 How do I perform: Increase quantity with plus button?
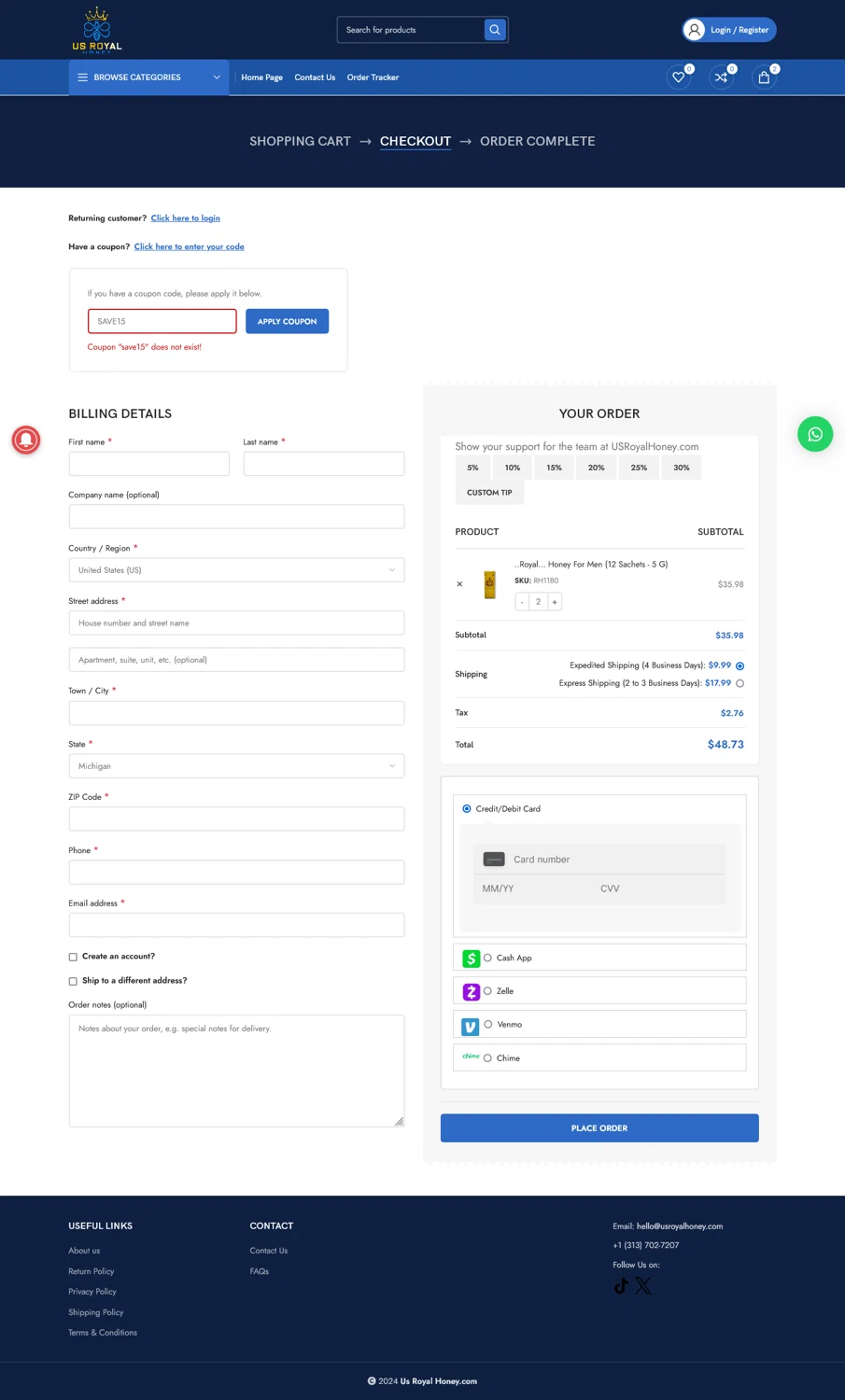click(x=555, y=602)
